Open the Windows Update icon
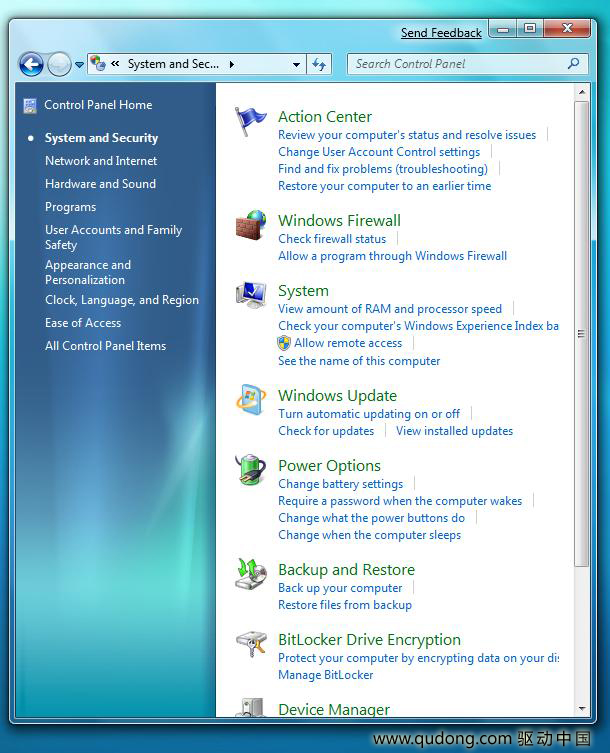Image resolution: width=610 pixels, height=753 pixels. pos(251,400)
